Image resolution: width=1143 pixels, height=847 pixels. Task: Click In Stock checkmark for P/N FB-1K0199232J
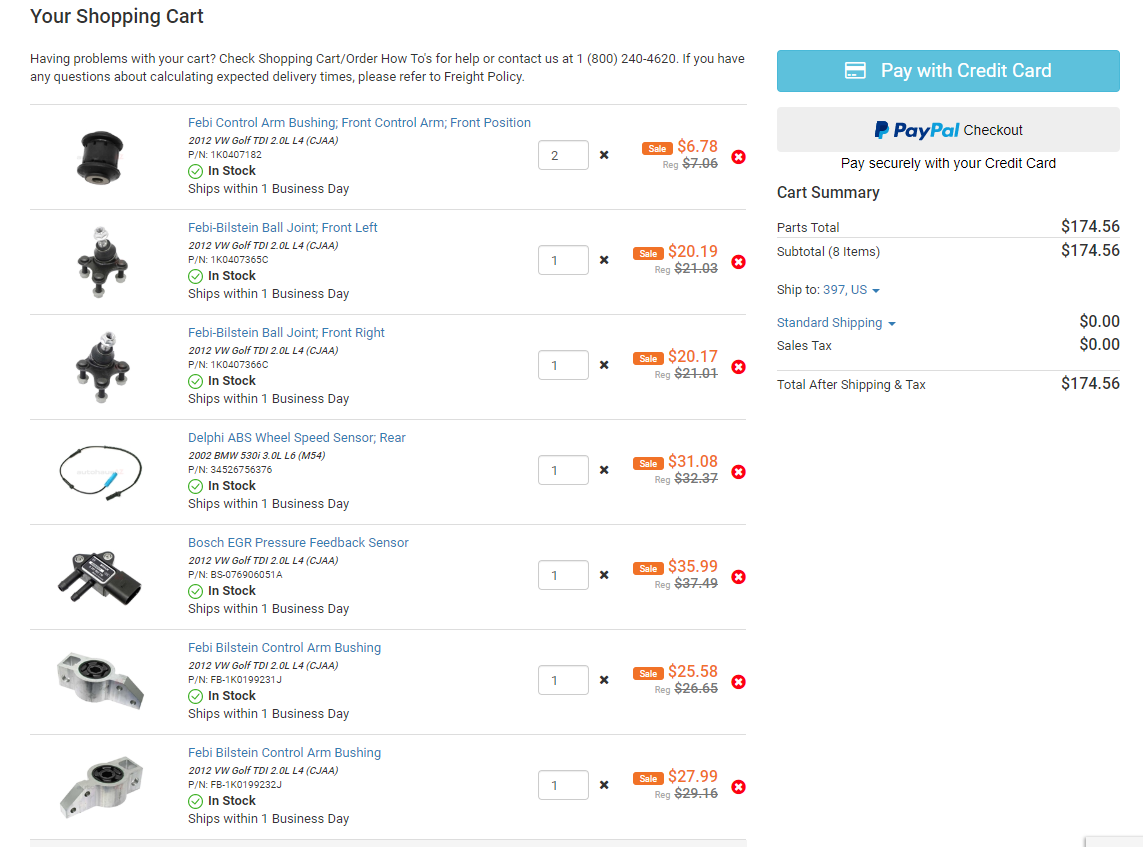[195, 801]
